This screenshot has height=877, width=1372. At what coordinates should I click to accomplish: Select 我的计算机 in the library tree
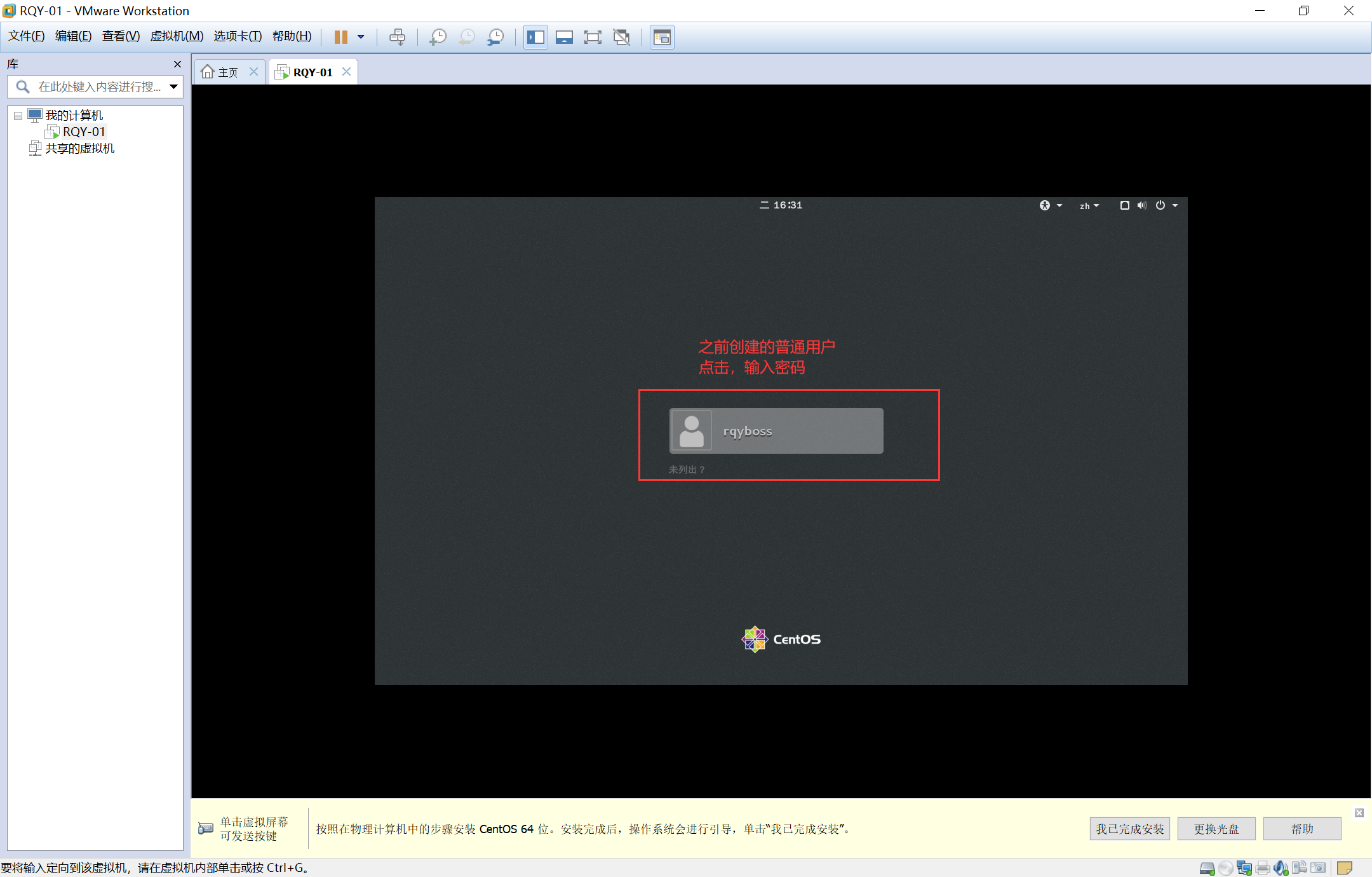pos(74,115)
